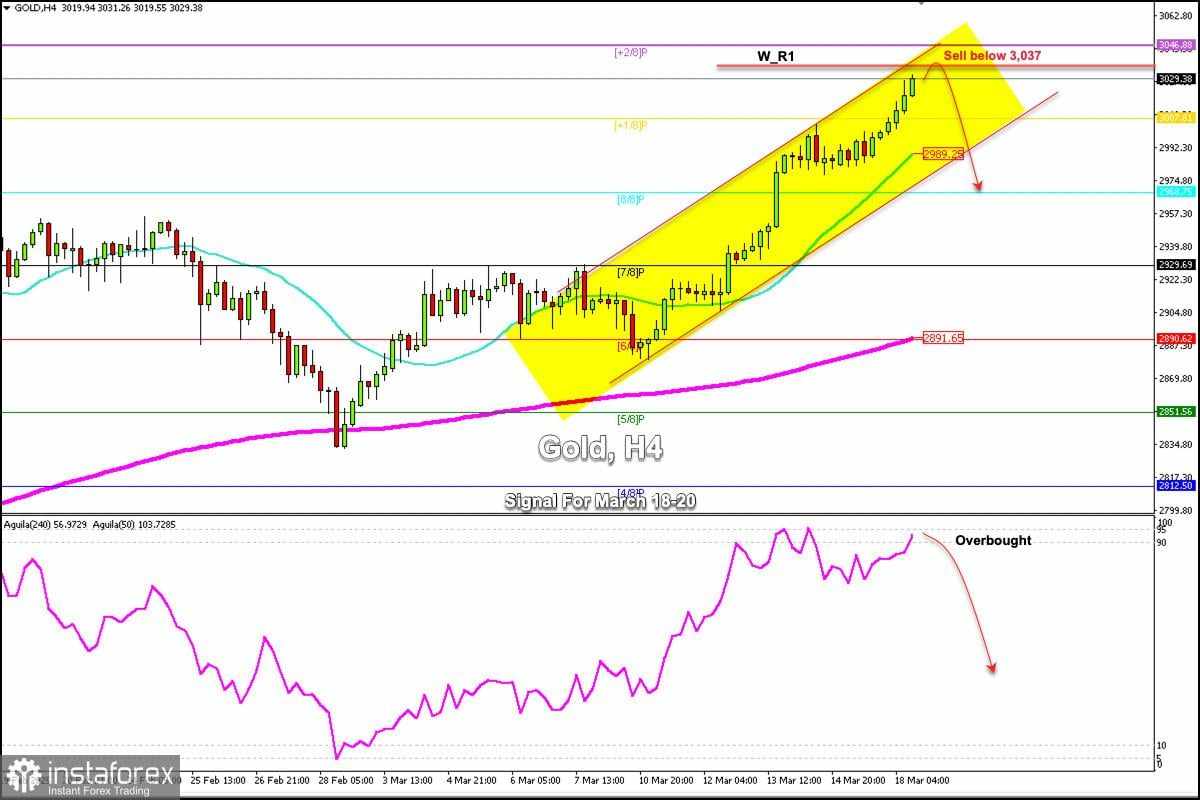Click the 2957.30 price axis value
The width and height of the screenshot is (1200, 800).
coord(1176,214)
